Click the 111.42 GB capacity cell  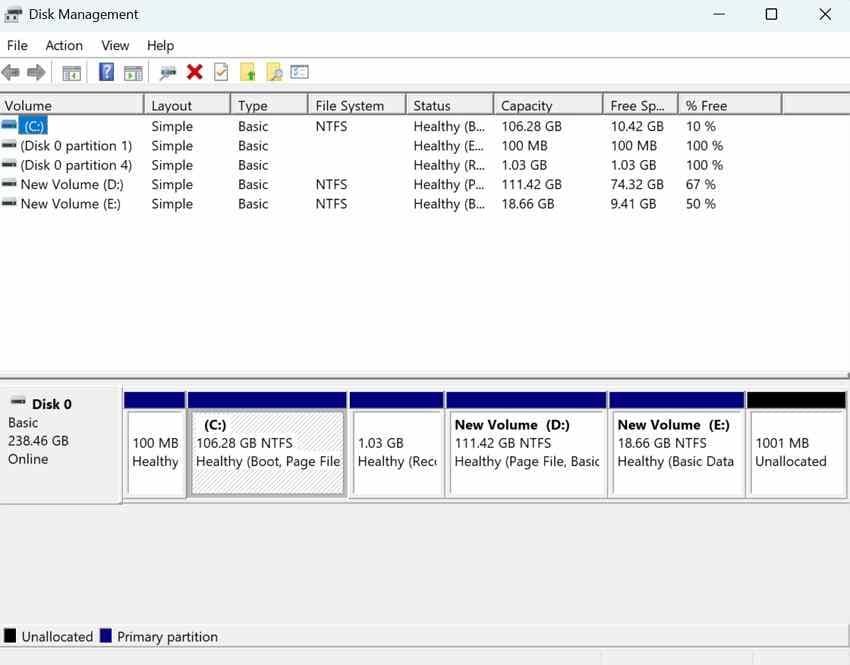click(x=531, y=185)
